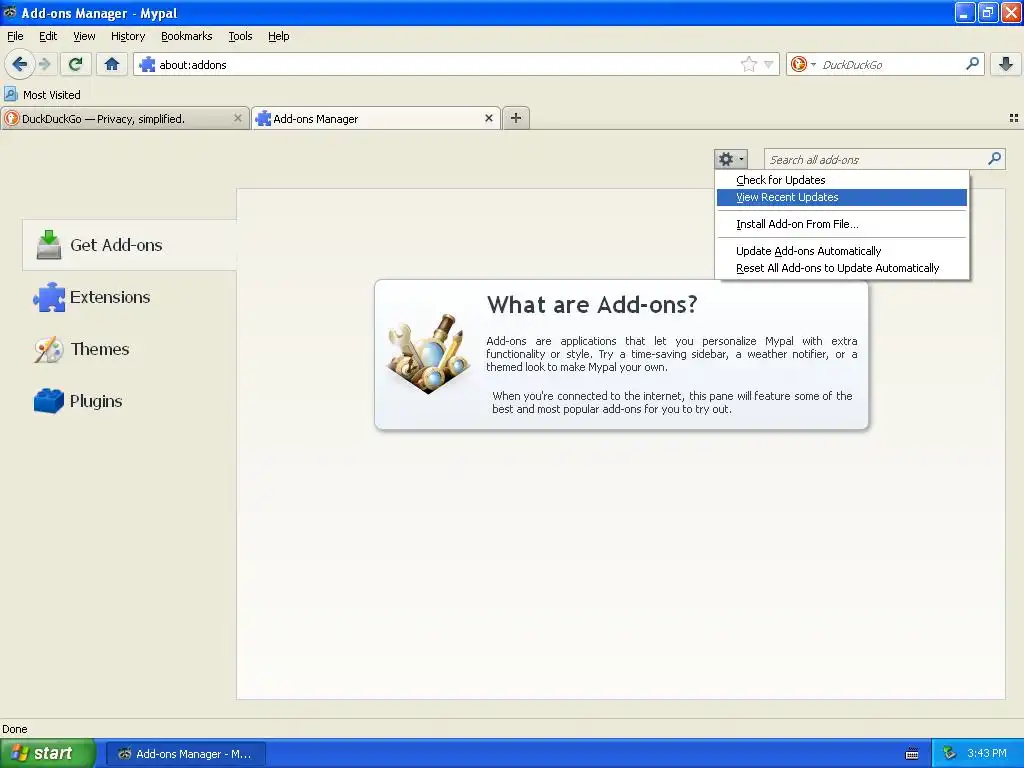
Task: Click the add-ons search magnifier icon
Action: point(995,159)
